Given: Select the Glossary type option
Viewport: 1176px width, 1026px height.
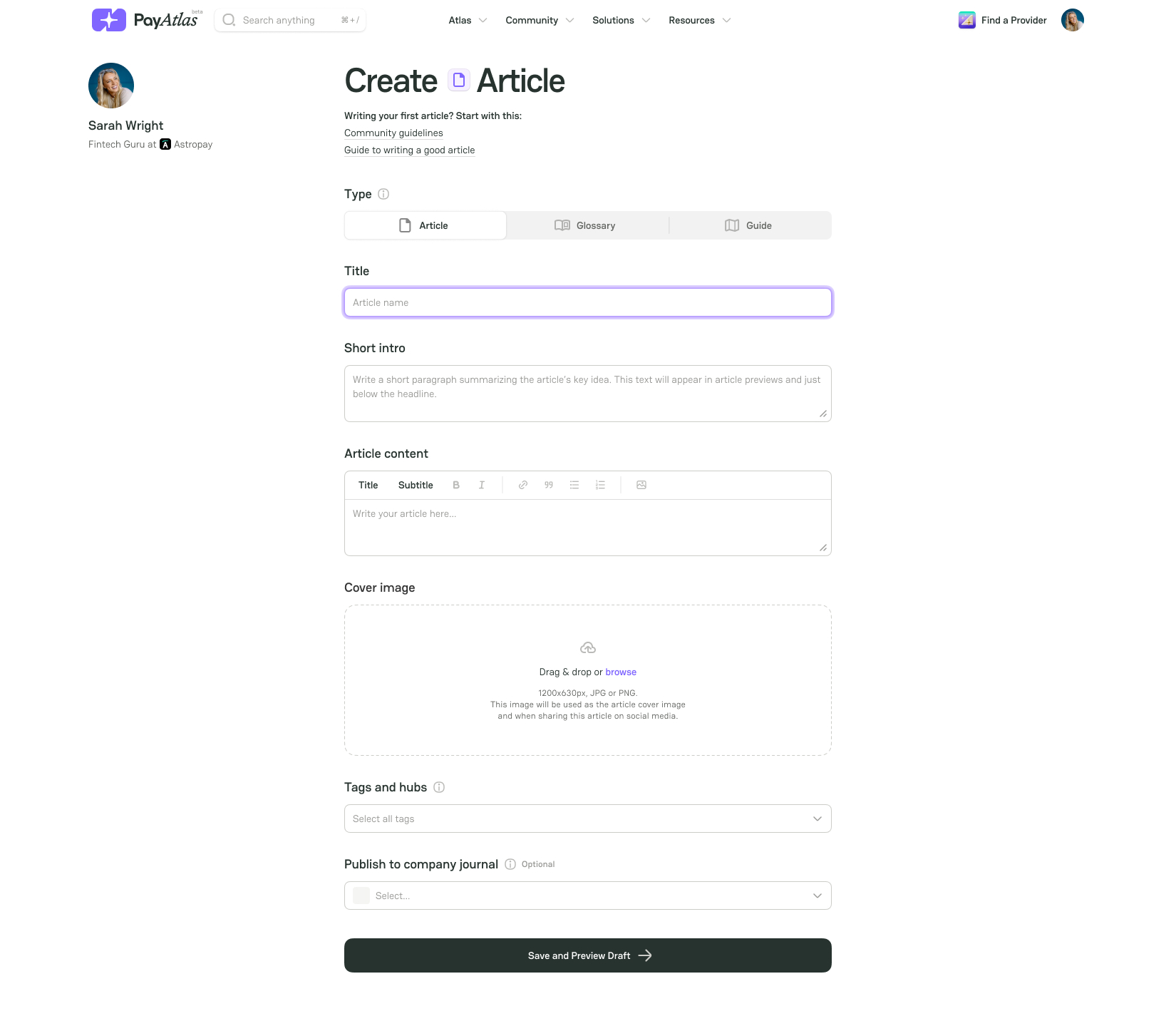Looking at the screenshot, I should coord(587,225).
